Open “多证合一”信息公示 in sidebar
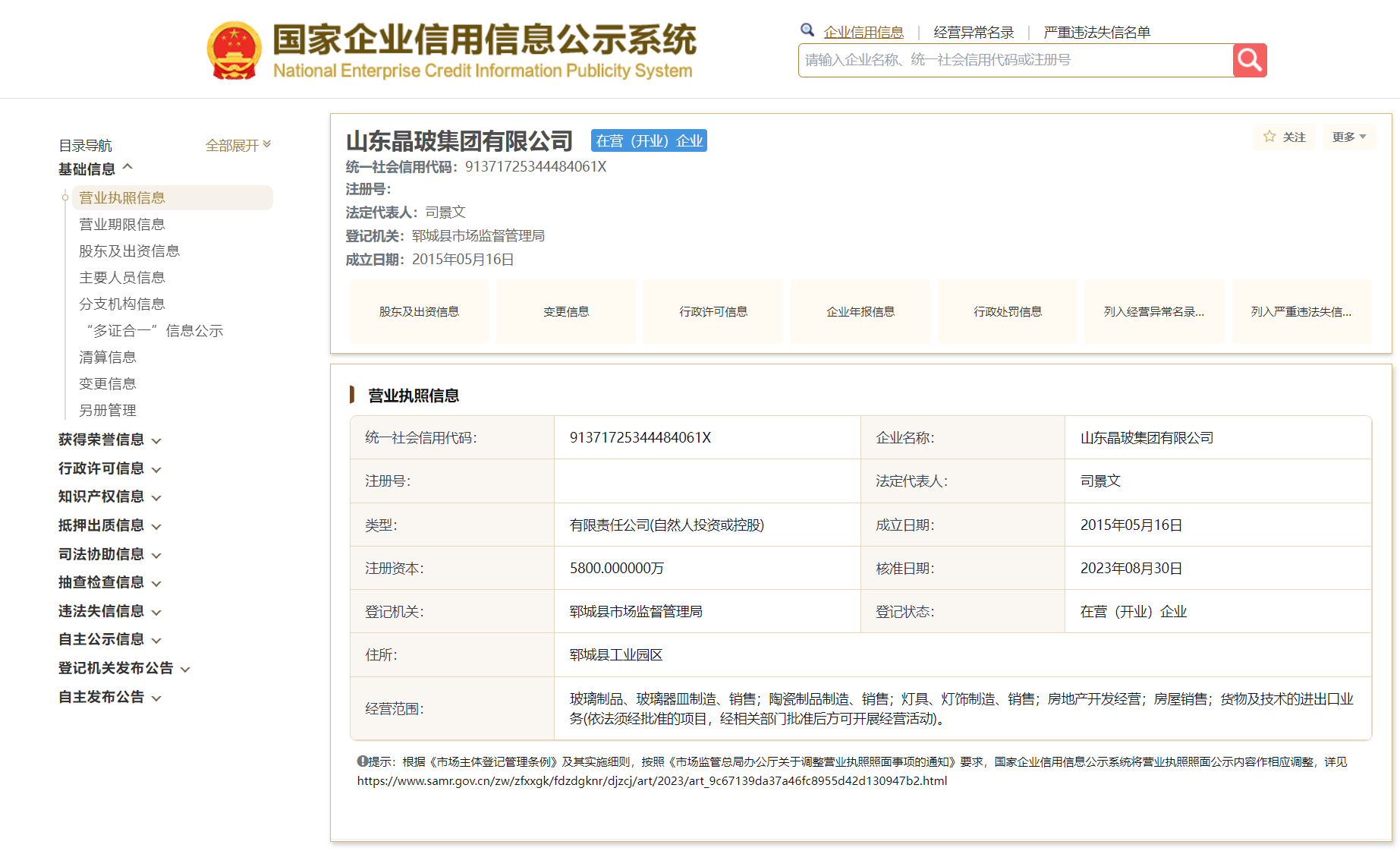1400x851 pixels. point(155,330)
